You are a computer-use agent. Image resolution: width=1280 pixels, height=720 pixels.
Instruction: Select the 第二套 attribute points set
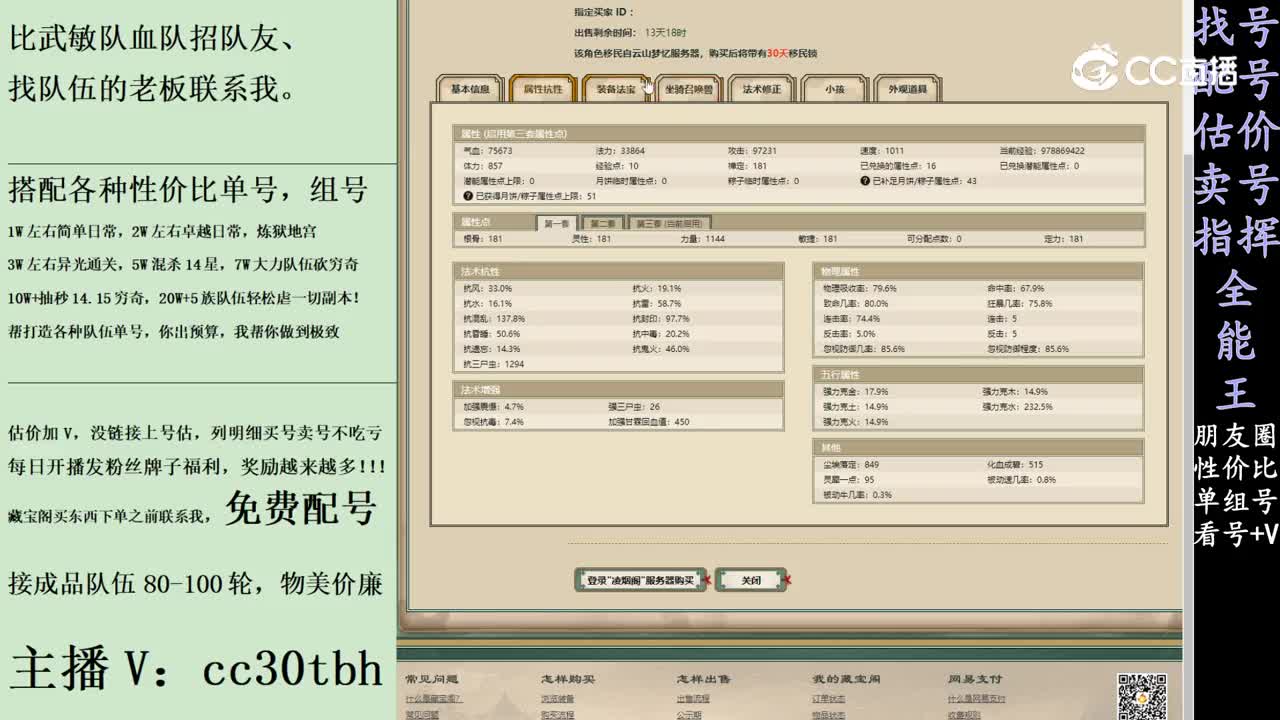602,224
